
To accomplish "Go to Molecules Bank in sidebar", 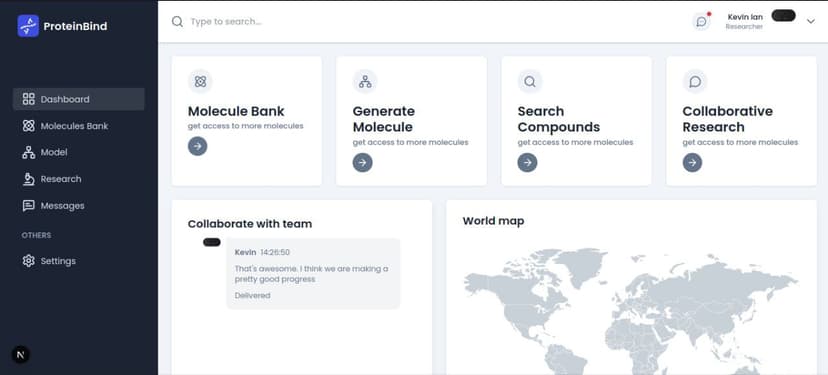I will [x=78, y=126].
